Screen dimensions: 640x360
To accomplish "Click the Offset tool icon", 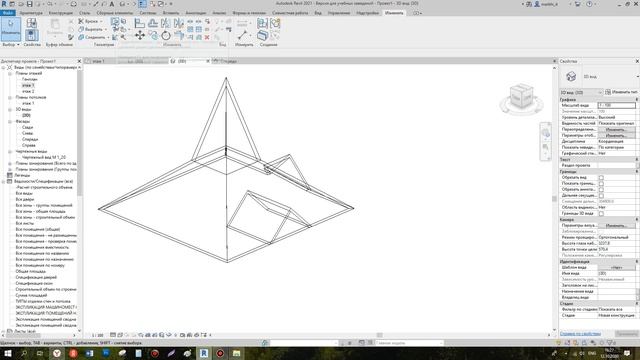I will (153, 24).
